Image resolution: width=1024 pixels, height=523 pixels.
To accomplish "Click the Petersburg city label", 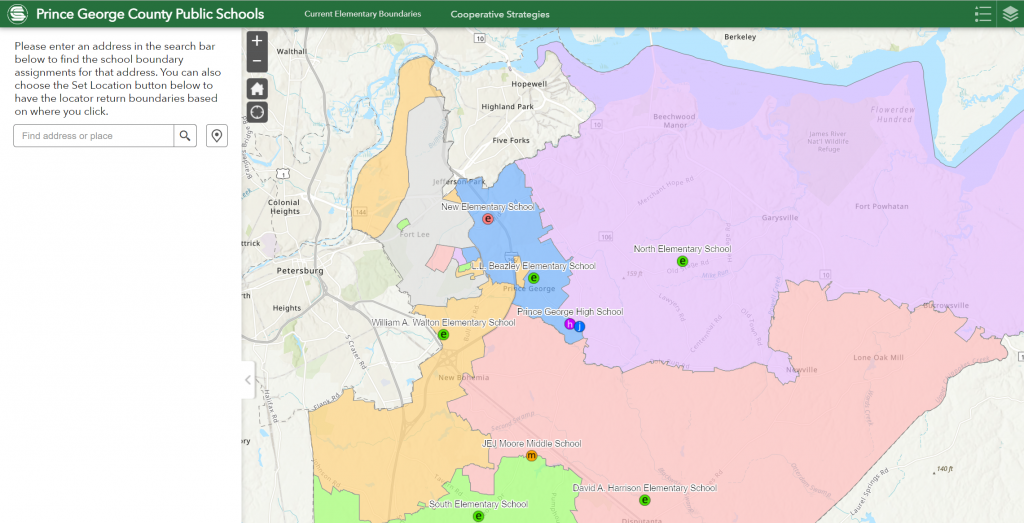I will pos(300,270).
